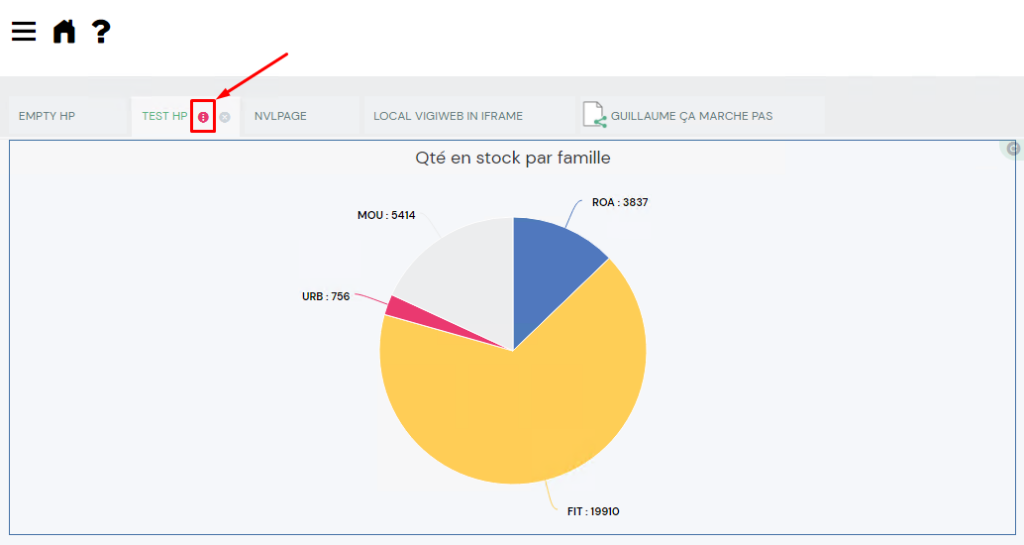The image size is (1024, 545).
Task: Close the TEST HP tab with its x icon
Action: 225,117
